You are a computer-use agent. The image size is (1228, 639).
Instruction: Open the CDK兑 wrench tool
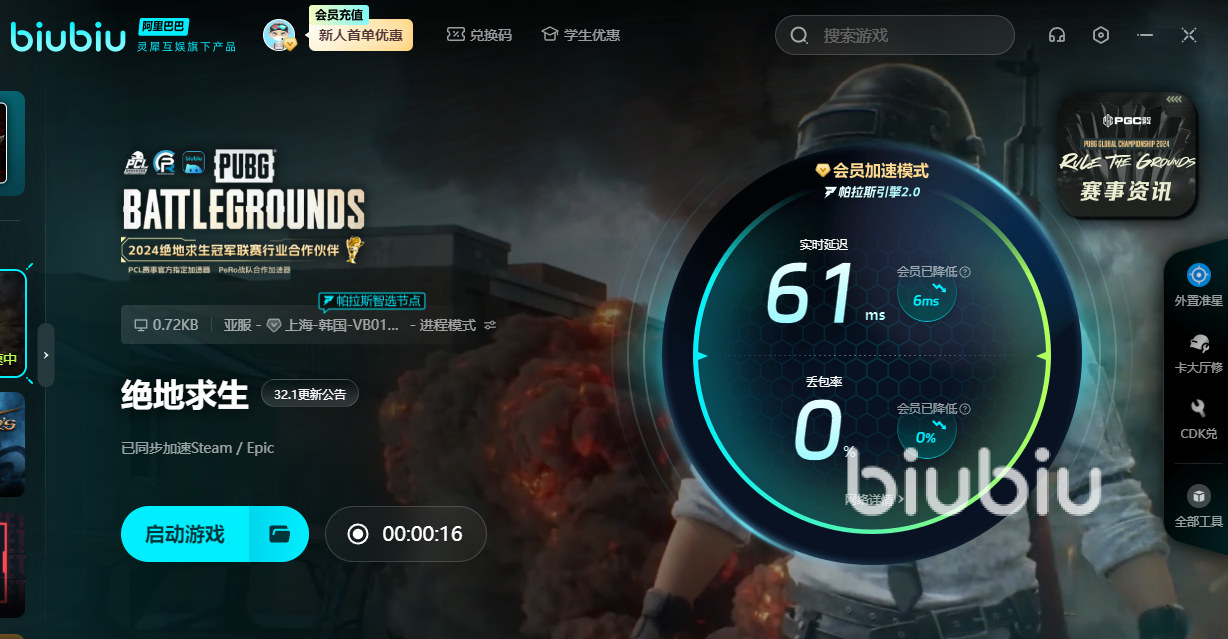point(1198,418)
